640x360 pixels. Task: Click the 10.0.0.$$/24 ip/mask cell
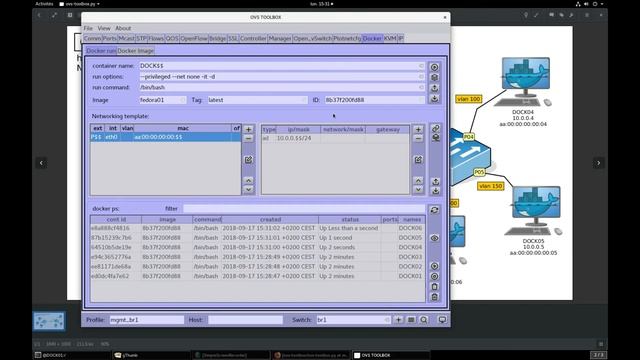(298, 138)
